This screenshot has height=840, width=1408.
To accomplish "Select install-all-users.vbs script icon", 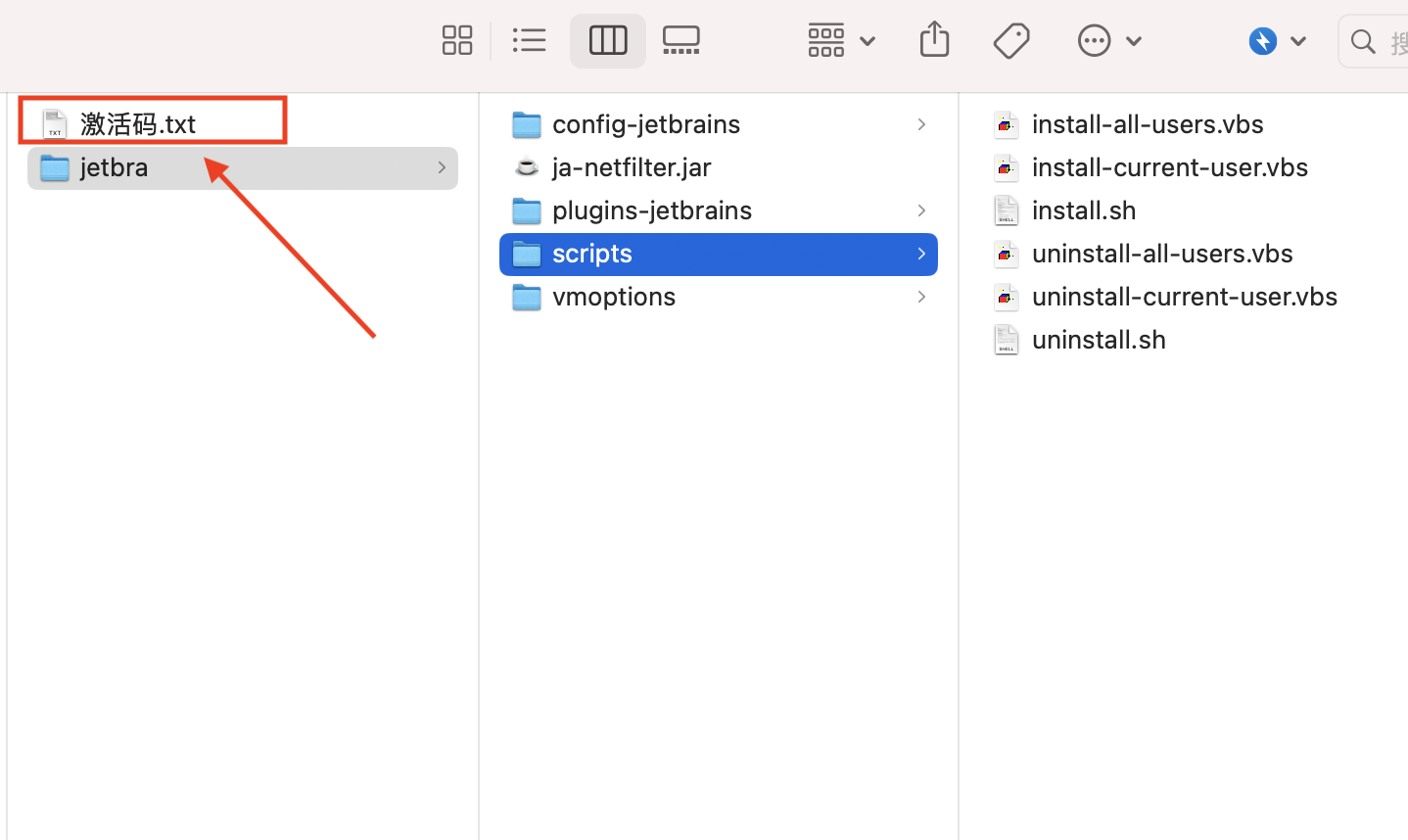I will [x=1006, y=125].
